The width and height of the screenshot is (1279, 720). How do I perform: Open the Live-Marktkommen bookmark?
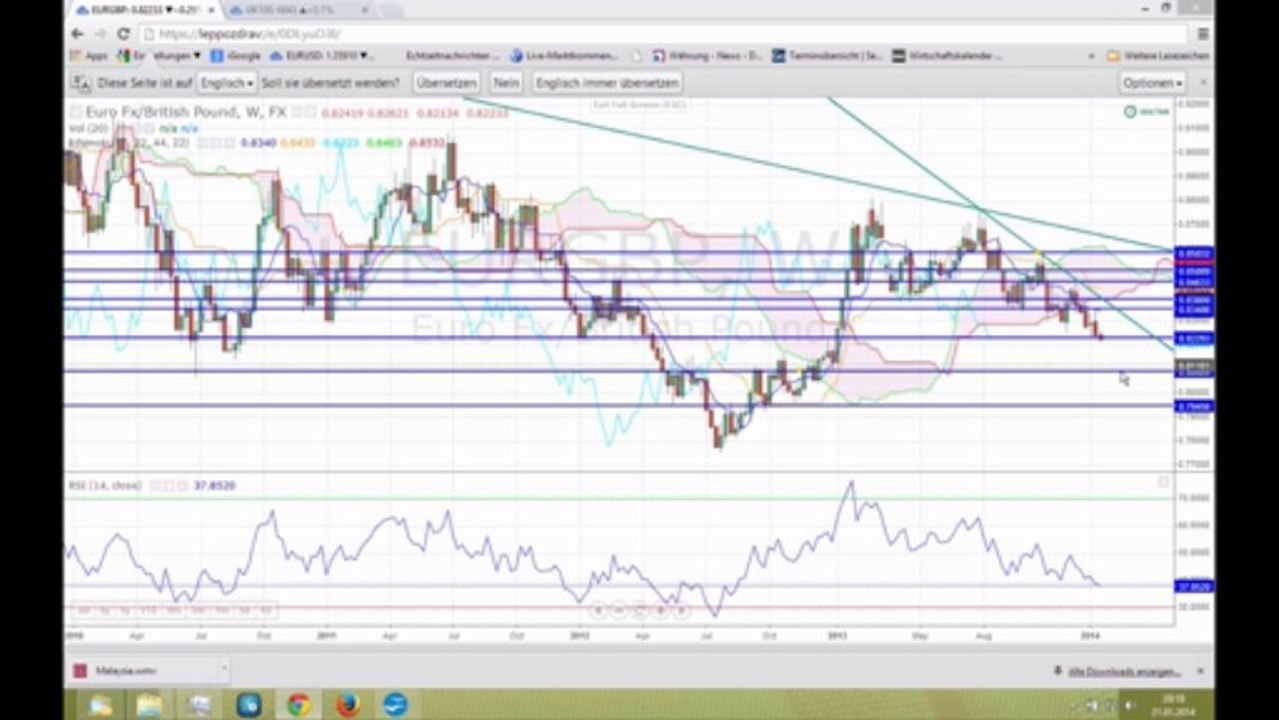(565, 56)
